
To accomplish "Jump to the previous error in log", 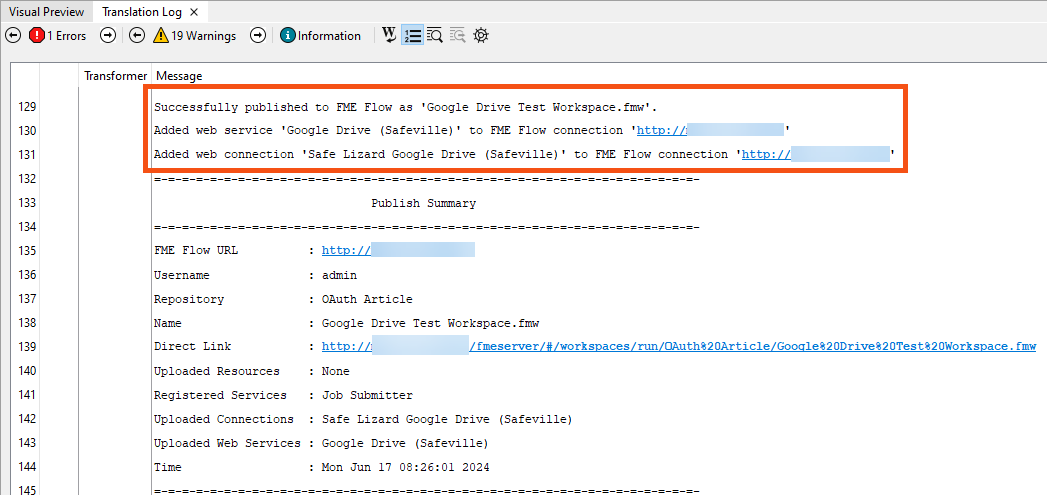I will pos(13,36).
